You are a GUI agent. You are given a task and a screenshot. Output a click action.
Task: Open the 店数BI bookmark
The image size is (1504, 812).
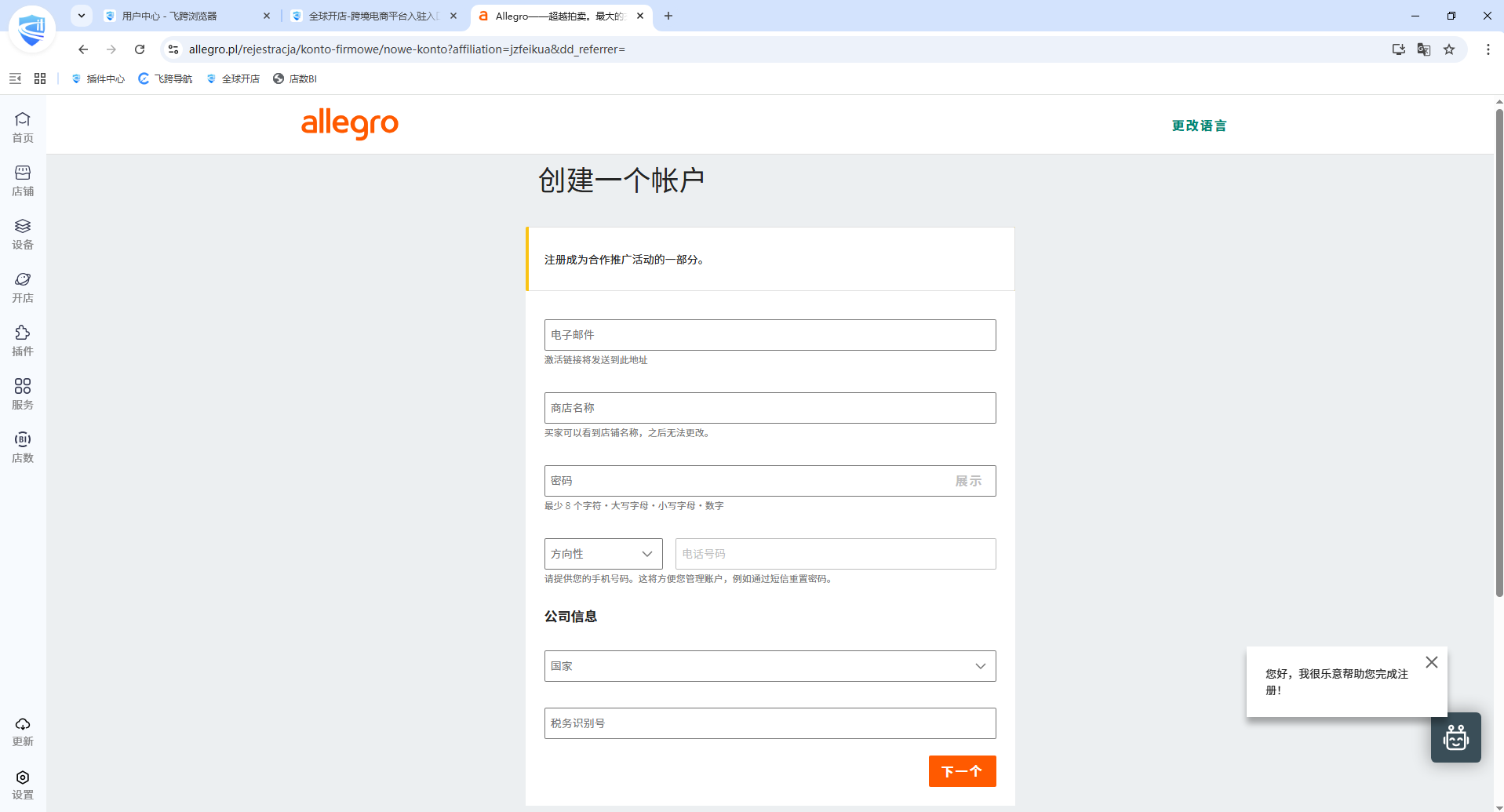[295, 78]
